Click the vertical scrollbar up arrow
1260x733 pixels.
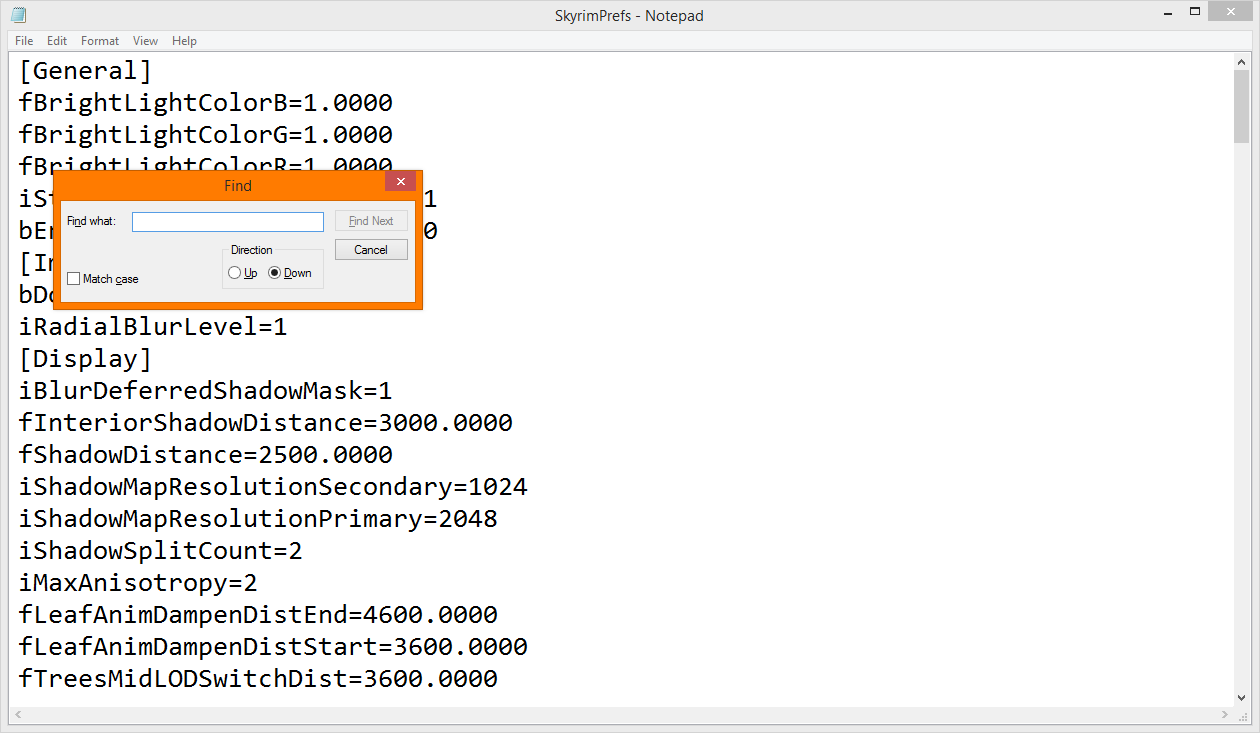1242,62
